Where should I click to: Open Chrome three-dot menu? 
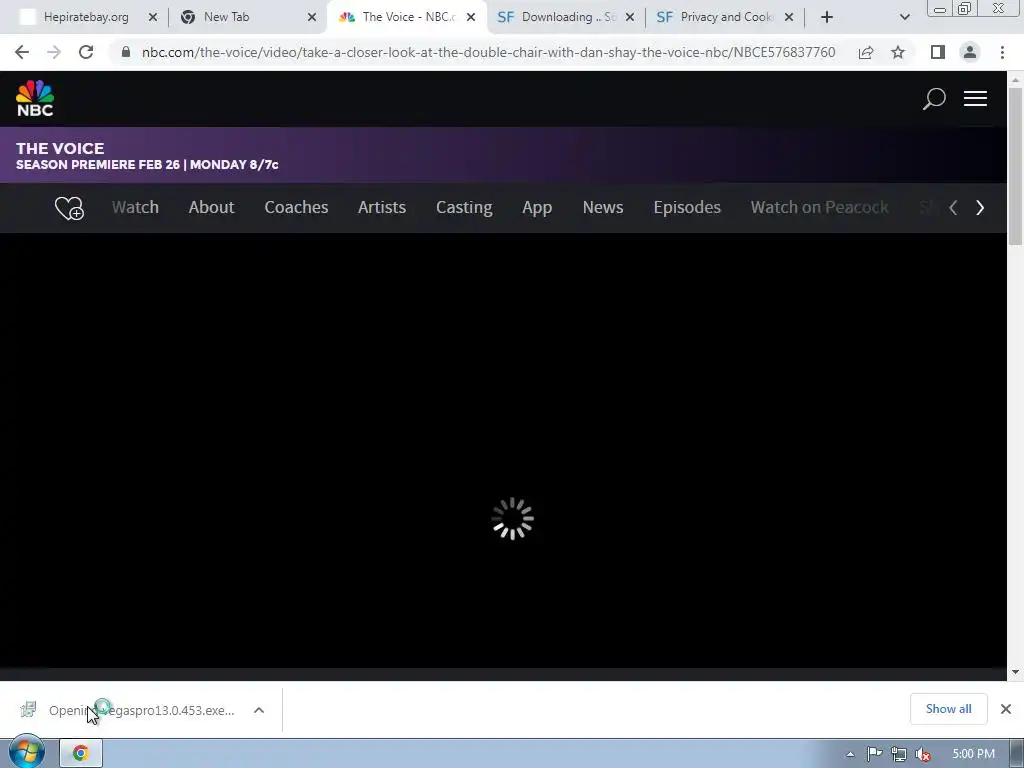[x=1002, y=52]
